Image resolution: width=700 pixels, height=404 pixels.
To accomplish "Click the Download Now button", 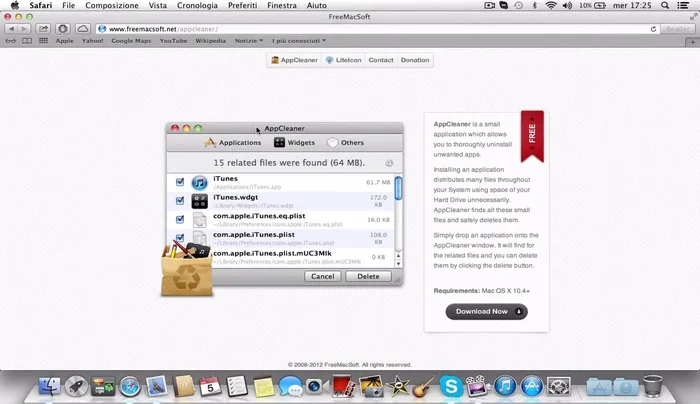I will coord(487,312).
